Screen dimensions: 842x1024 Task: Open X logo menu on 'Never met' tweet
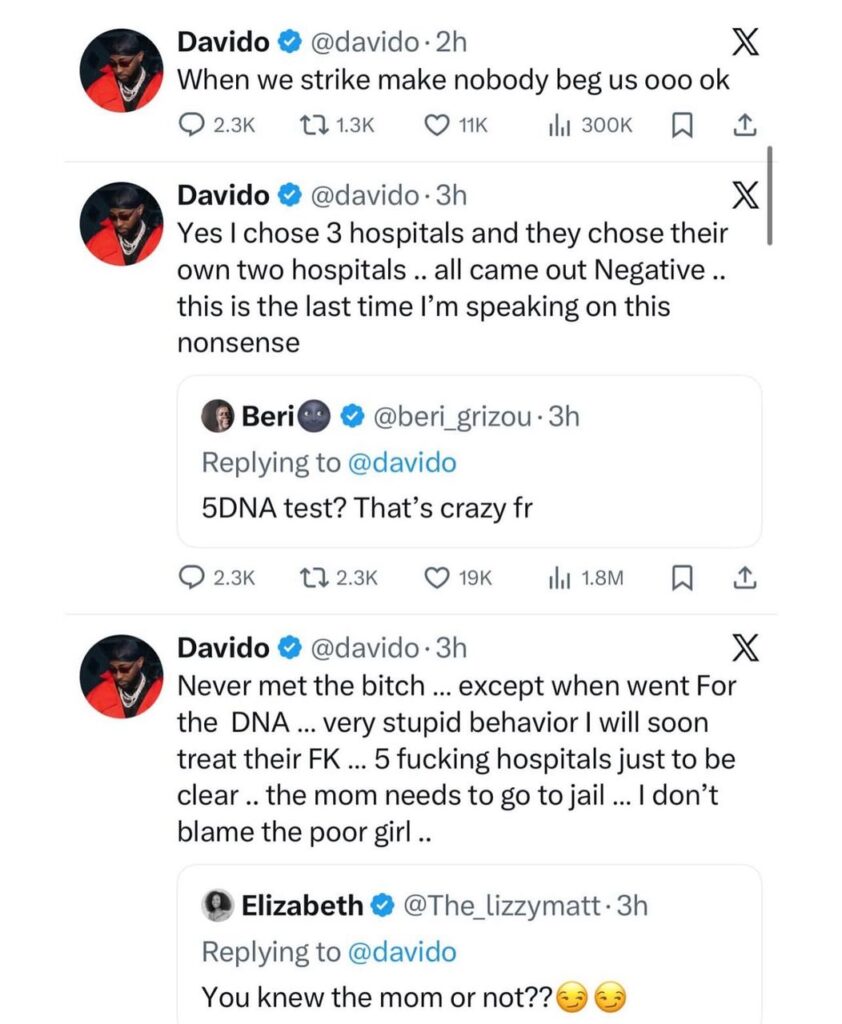[745, 649]
